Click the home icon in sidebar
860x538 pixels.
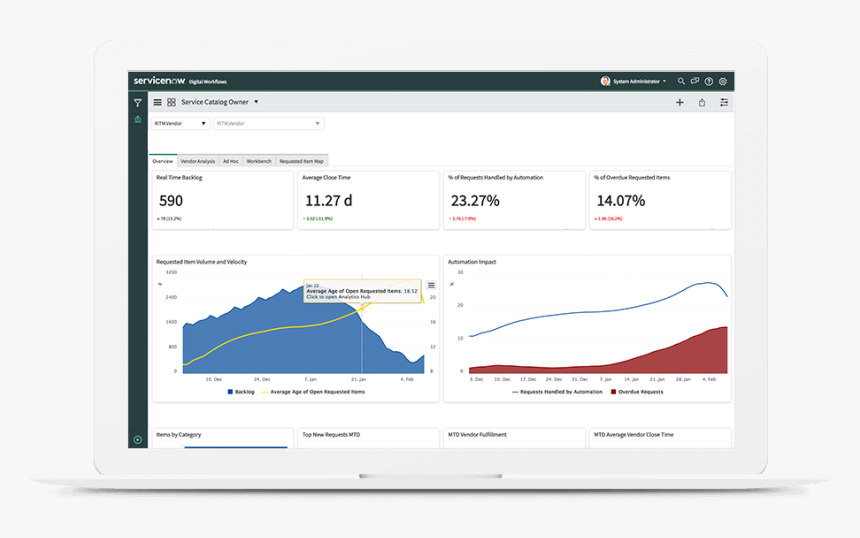tap(138, 120)
